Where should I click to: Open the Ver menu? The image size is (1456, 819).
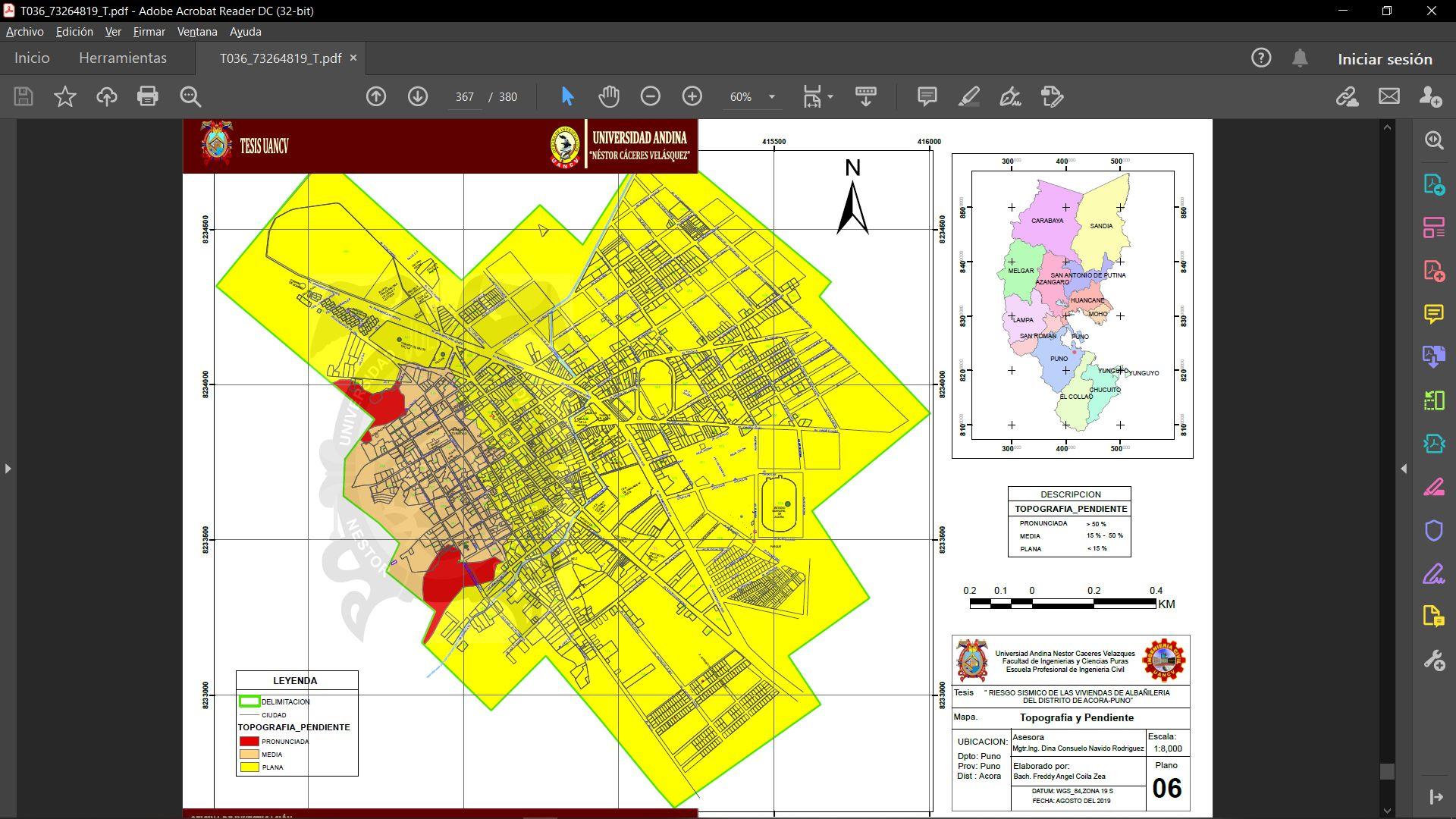[x=113, y=32]
